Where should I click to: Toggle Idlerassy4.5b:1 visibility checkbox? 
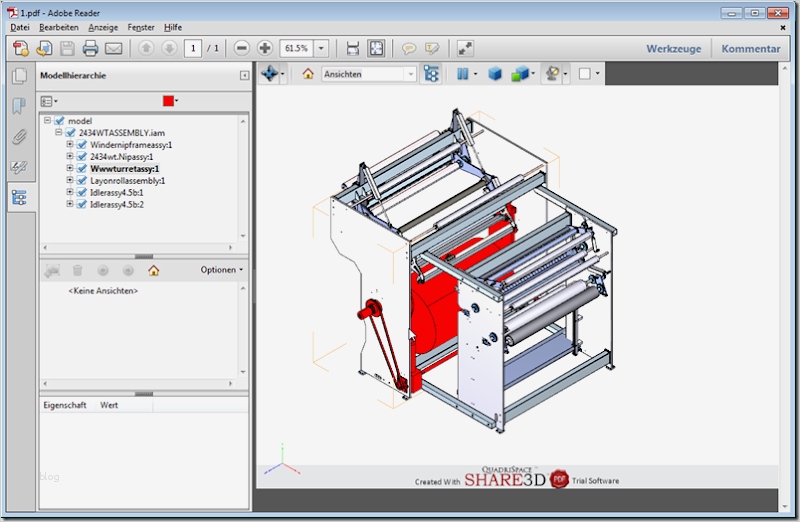82,192
